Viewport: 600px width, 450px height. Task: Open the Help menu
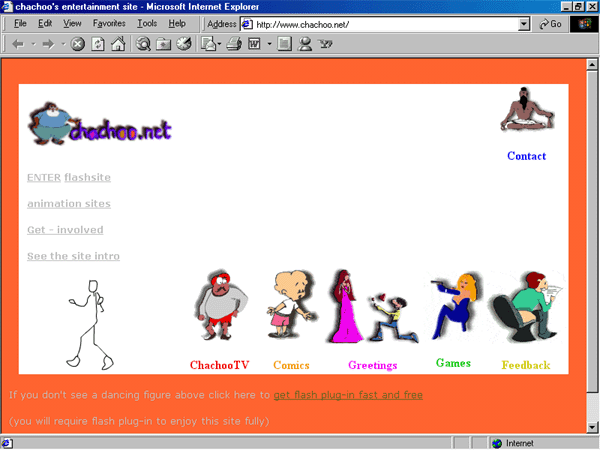(x=177, y=24)
